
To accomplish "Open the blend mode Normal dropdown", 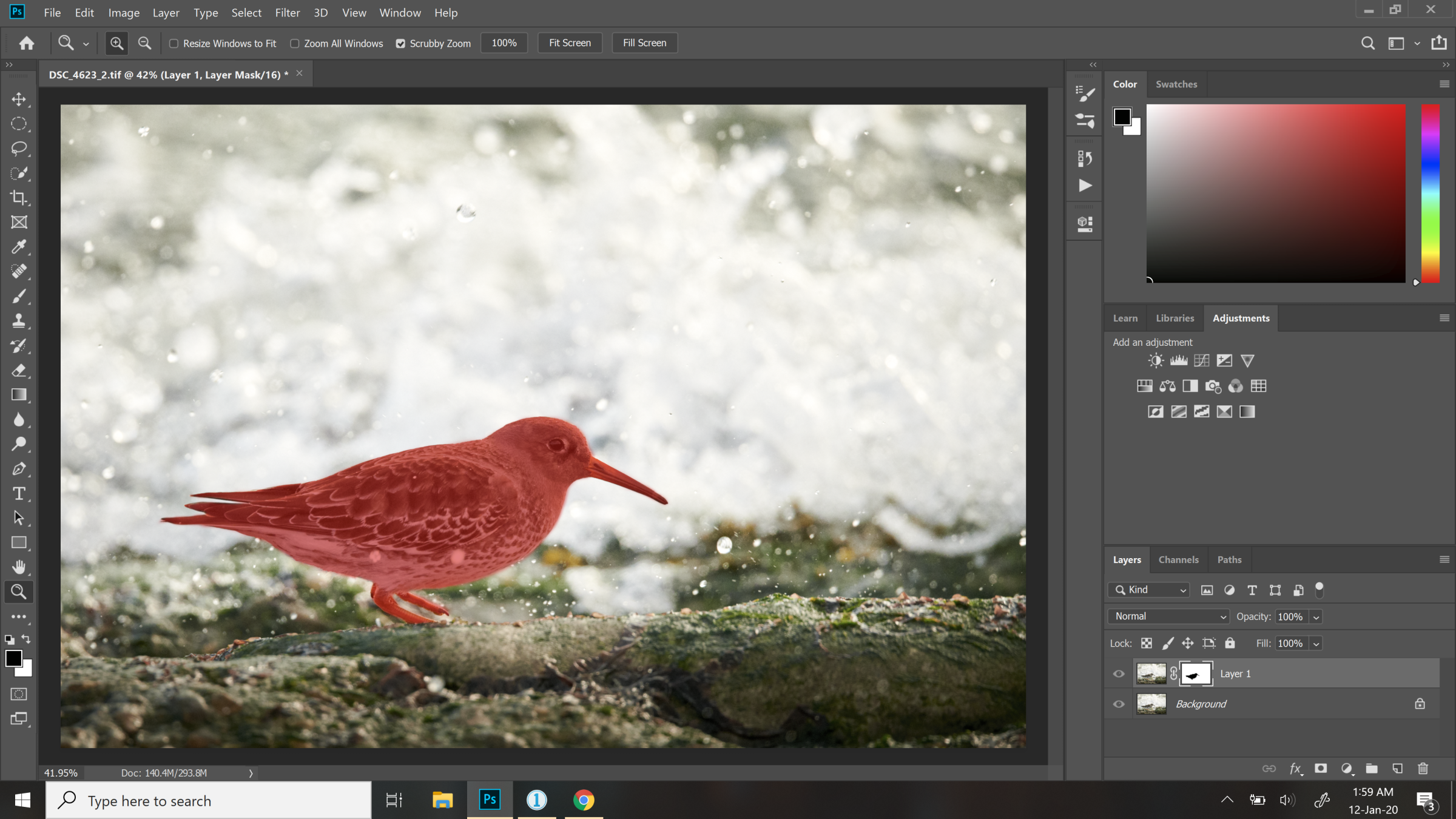I will pos(1168,616).
